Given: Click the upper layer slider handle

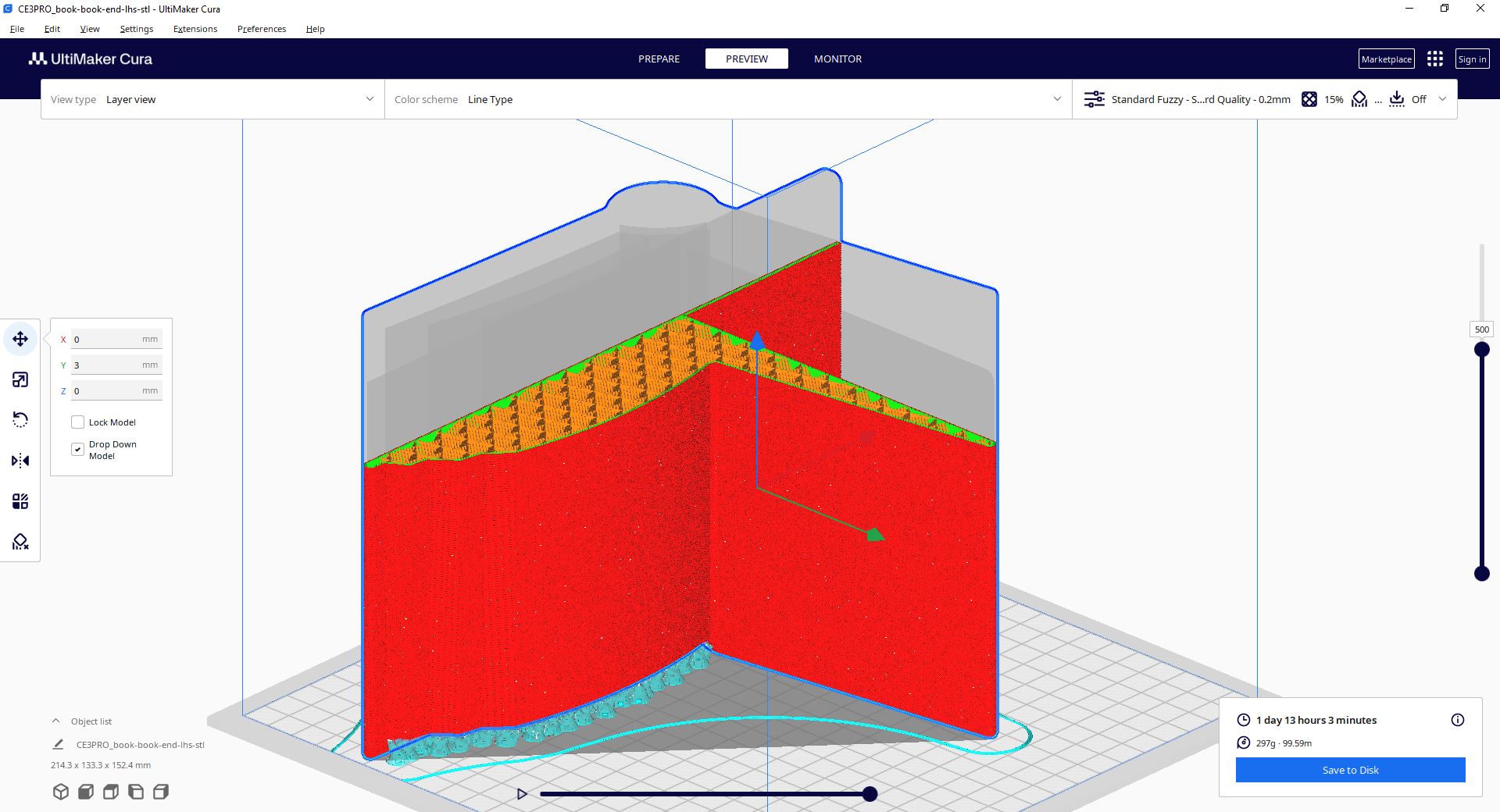Looking at the screenshot, I should tap(1482, 349).
